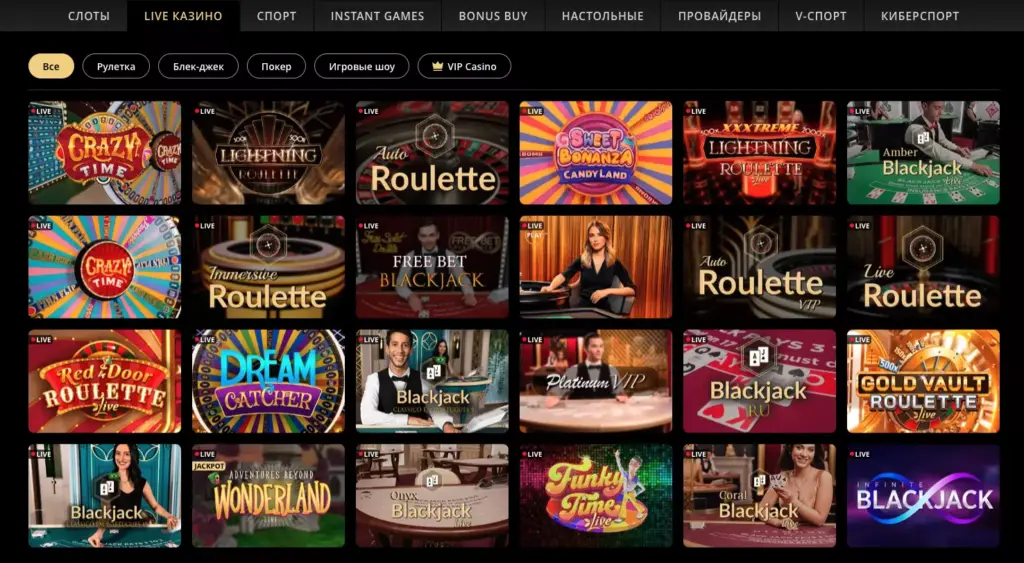Filter games by Блек-джек
This screenshot has height=563, width=1024.
click(x=199, y=66)
